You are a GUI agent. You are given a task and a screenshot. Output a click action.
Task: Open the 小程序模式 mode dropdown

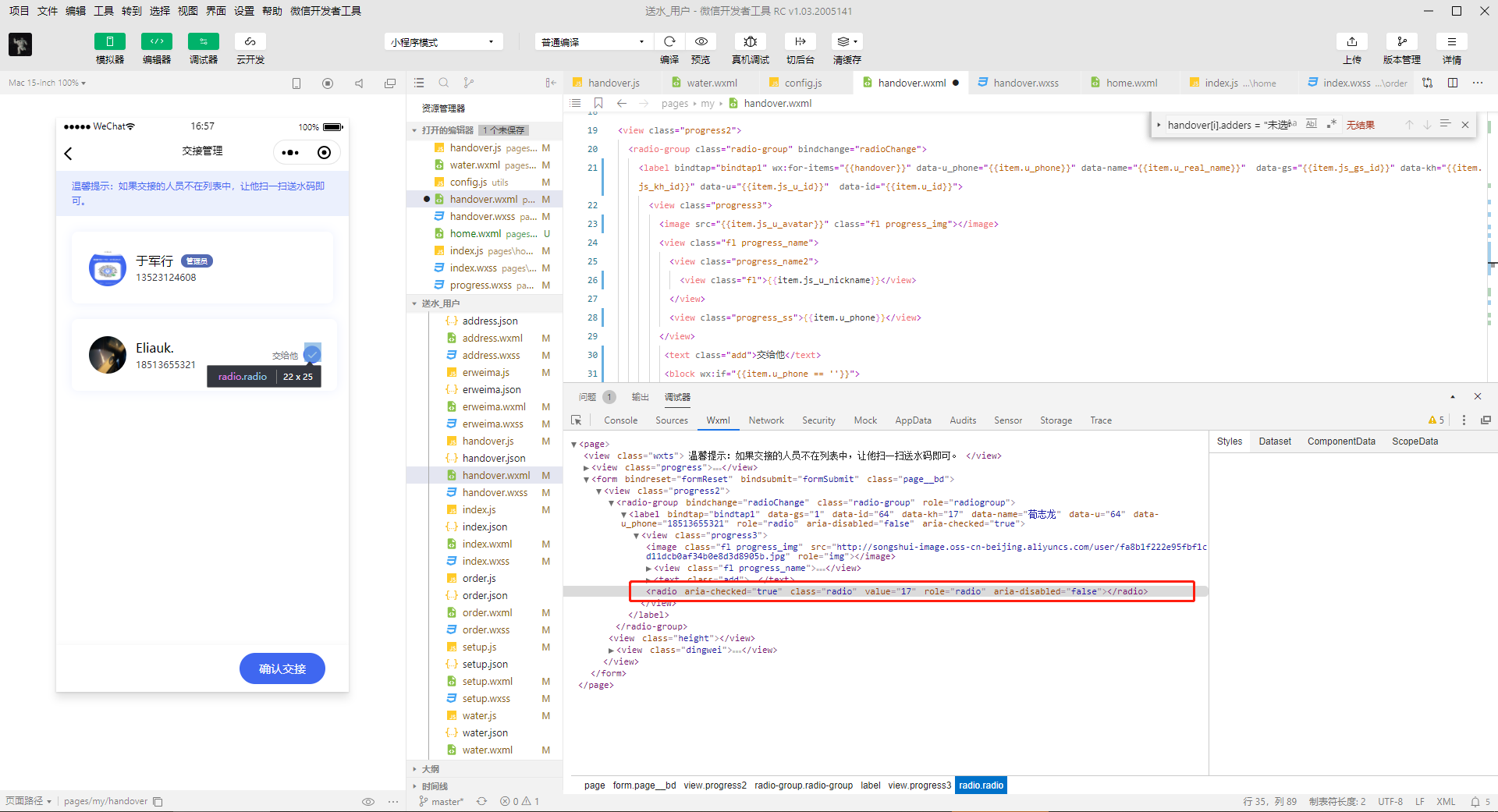pos(443,42)
